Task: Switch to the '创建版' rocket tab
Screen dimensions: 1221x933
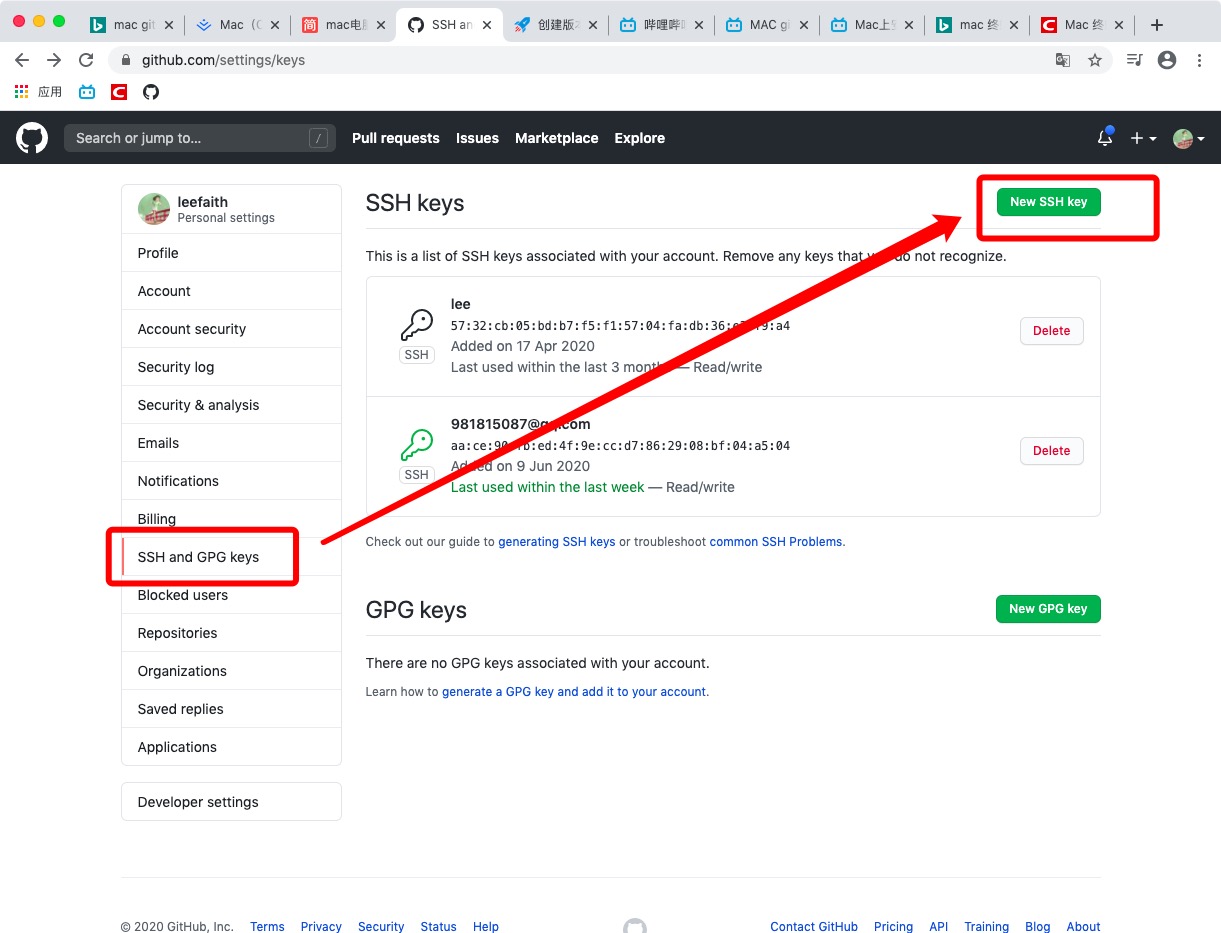Action: click(553, 25)
